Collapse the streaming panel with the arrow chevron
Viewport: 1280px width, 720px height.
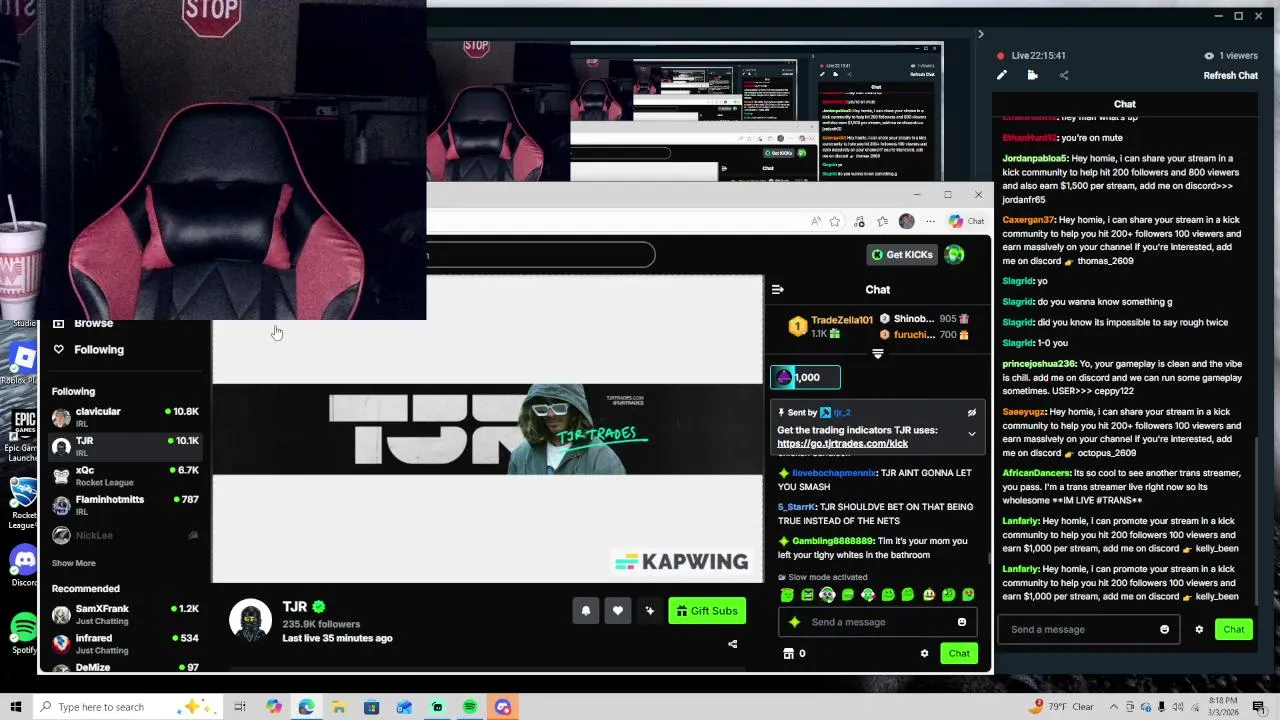pos(980,34)
